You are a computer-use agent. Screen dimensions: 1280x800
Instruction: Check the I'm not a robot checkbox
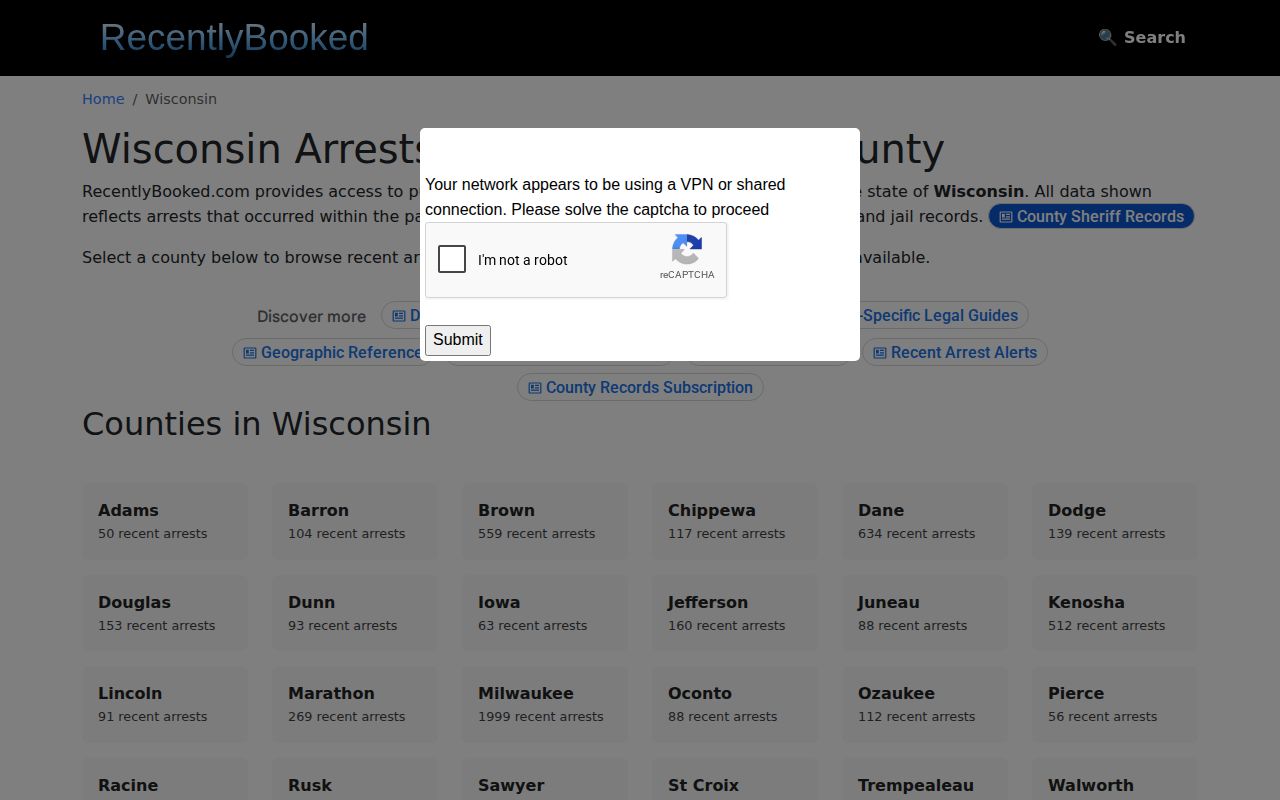click(452, 259)
